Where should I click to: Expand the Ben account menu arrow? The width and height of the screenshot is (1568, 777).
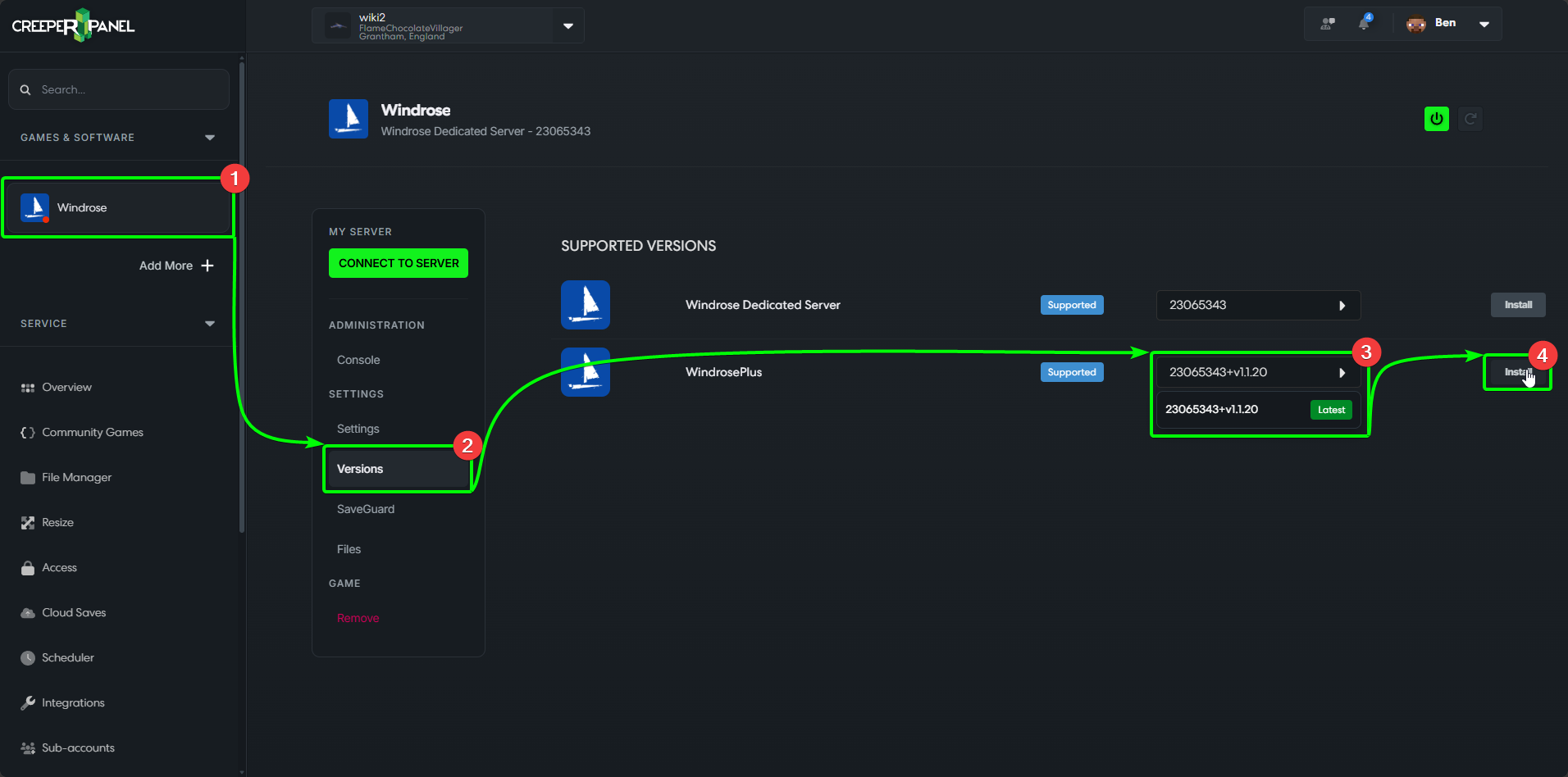coord(1484,24)
